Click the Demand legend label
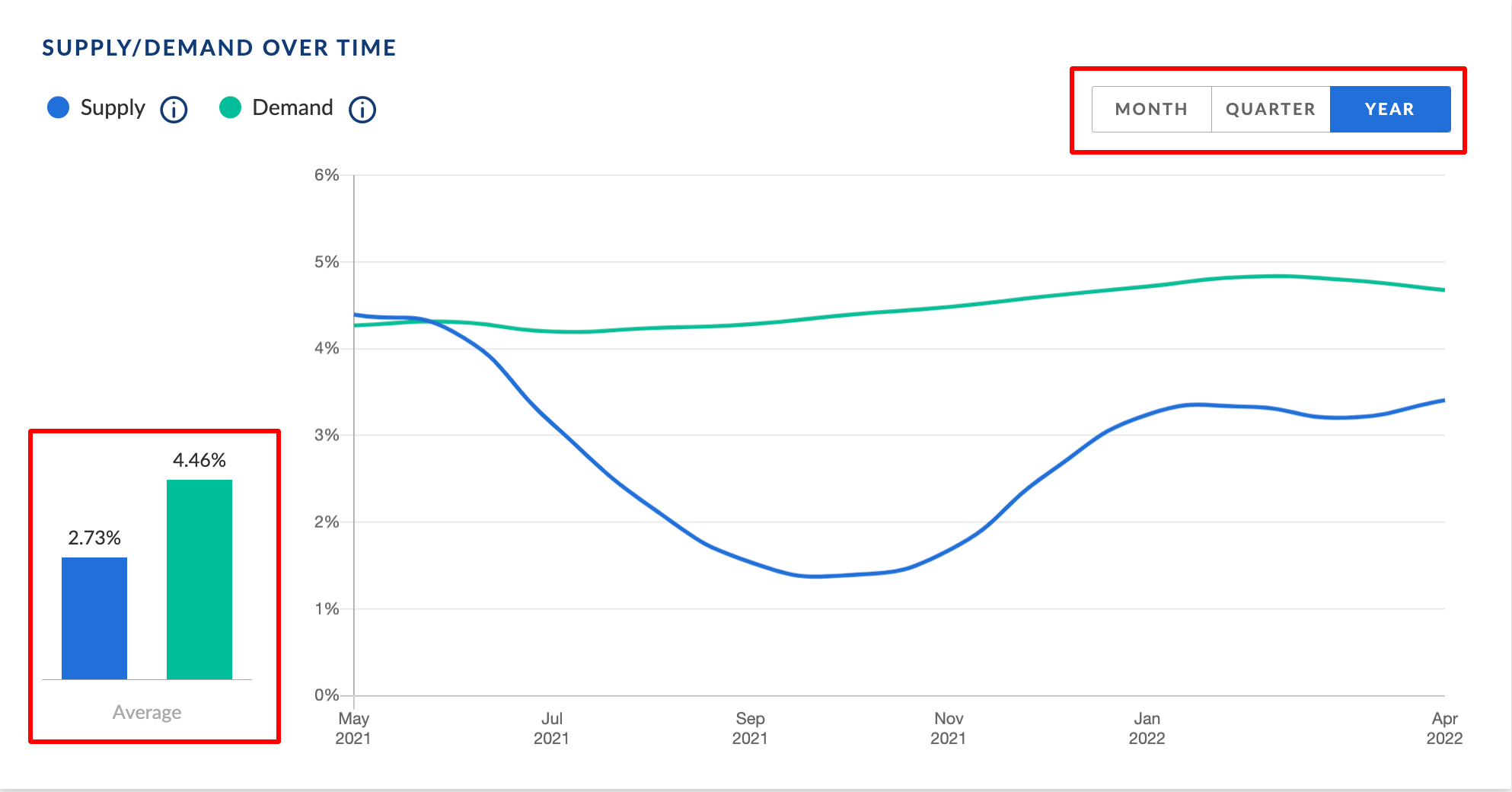 coord(292,107)
